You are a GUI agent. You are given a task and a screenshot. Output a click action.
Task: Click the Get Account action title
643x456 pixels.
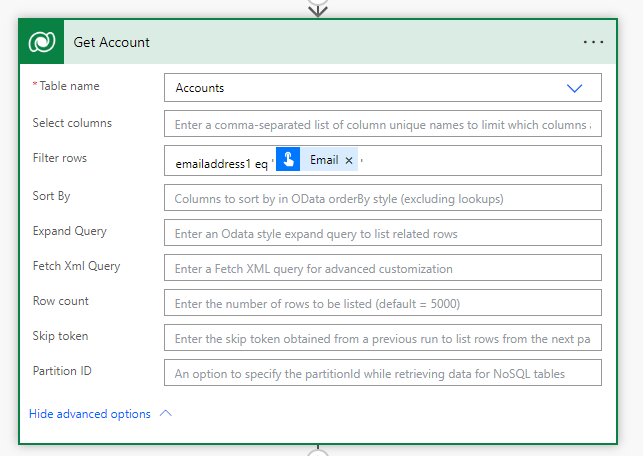(x=112, y=43)
